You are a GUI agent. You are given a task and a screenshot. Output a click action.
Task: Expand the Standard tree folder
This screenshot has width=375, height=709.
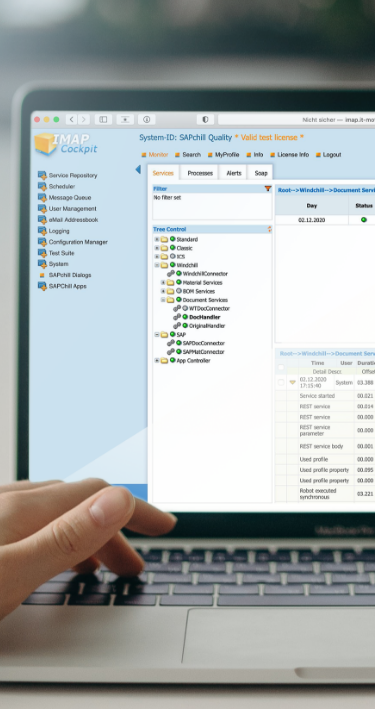tap(157, 239)
